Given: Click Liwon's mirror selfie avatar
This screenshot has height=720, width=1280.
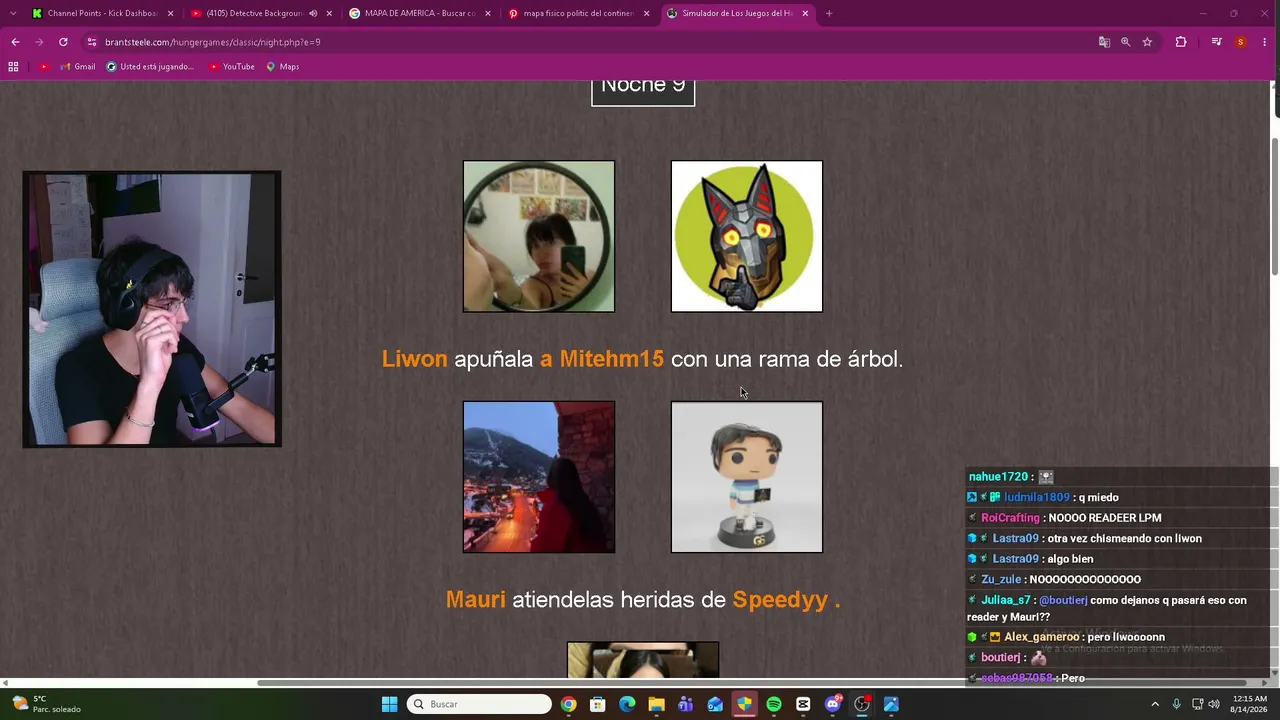Looking at the screenshot, I should pos(539,237).
